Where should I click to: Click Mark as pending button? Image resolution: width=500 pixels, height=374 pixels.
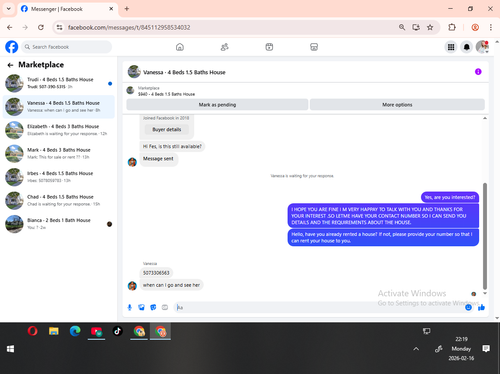tap(217, 105)
